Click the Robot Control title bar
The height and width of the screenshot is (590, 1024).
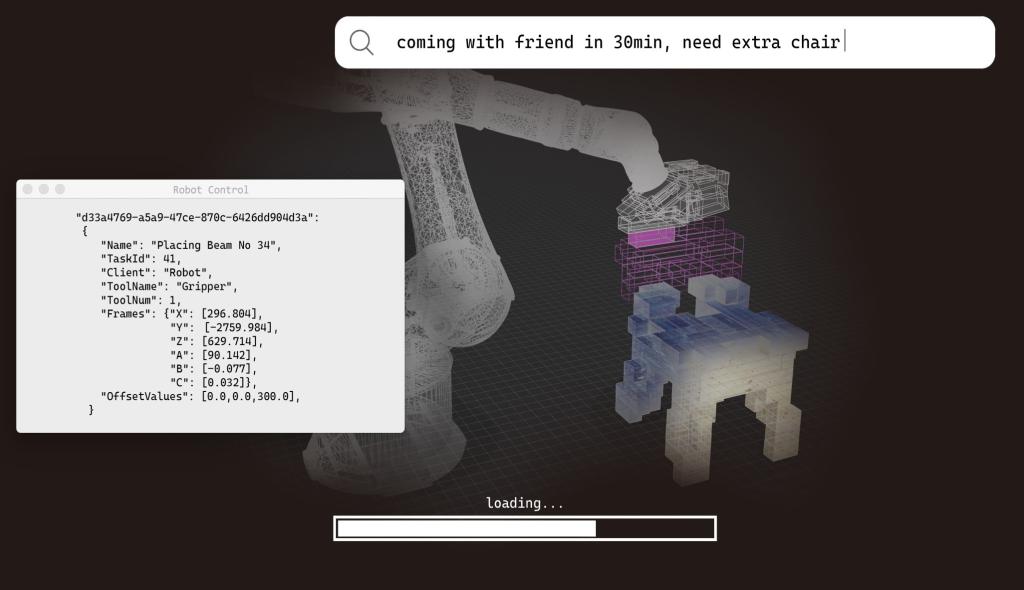coord(211,189)
